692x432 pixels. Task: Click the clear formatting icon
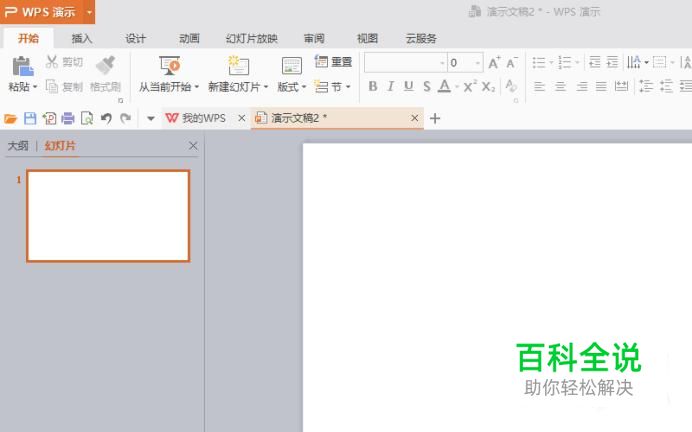click(x=511, y=86)
